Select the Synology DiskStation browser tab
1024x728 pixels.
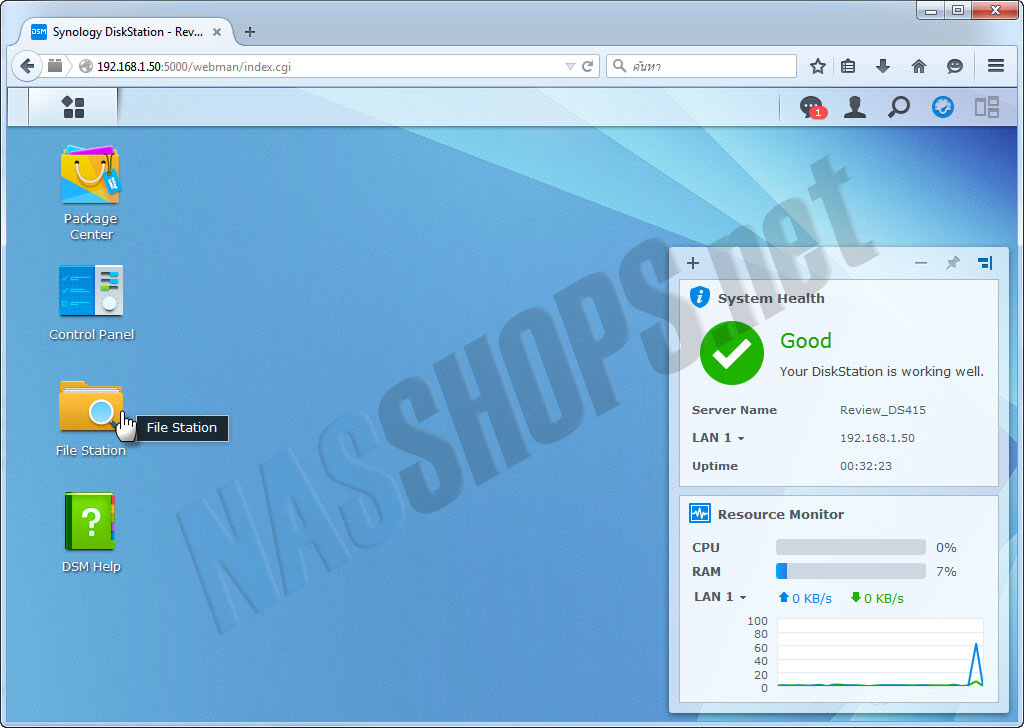click(x=127, y=31)
